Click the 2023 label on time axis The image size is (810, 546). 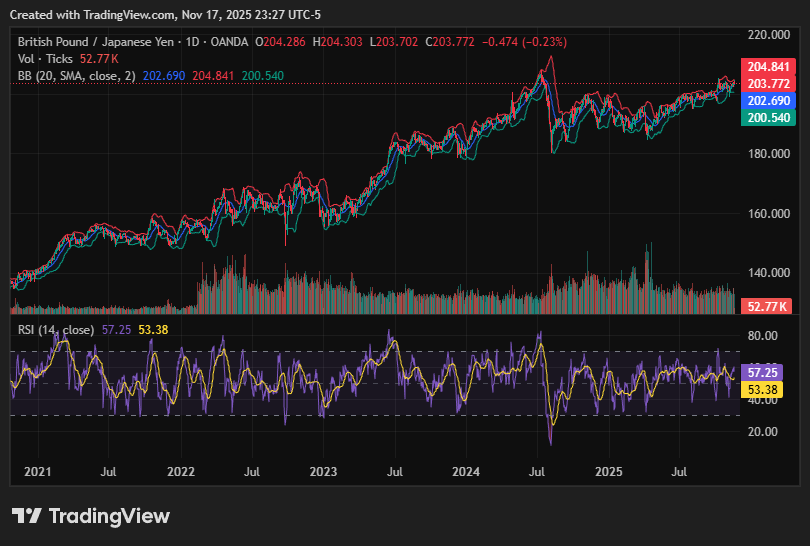click(323, 470)
